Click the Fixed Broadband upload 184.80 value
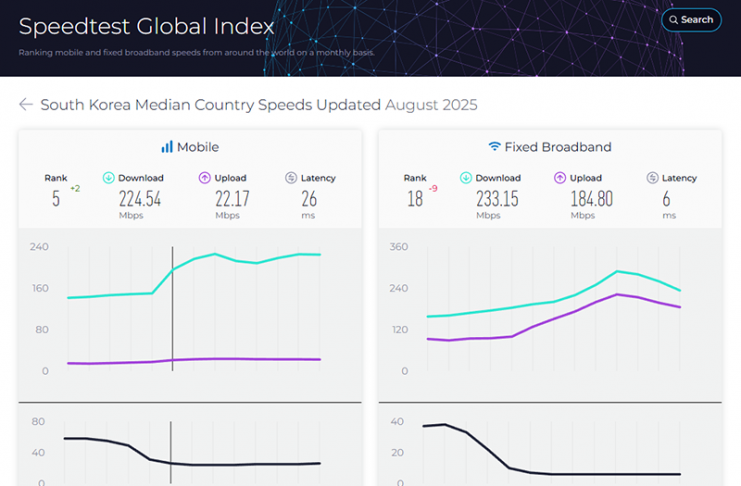The image size is (741, 486). tap(591, 198)
